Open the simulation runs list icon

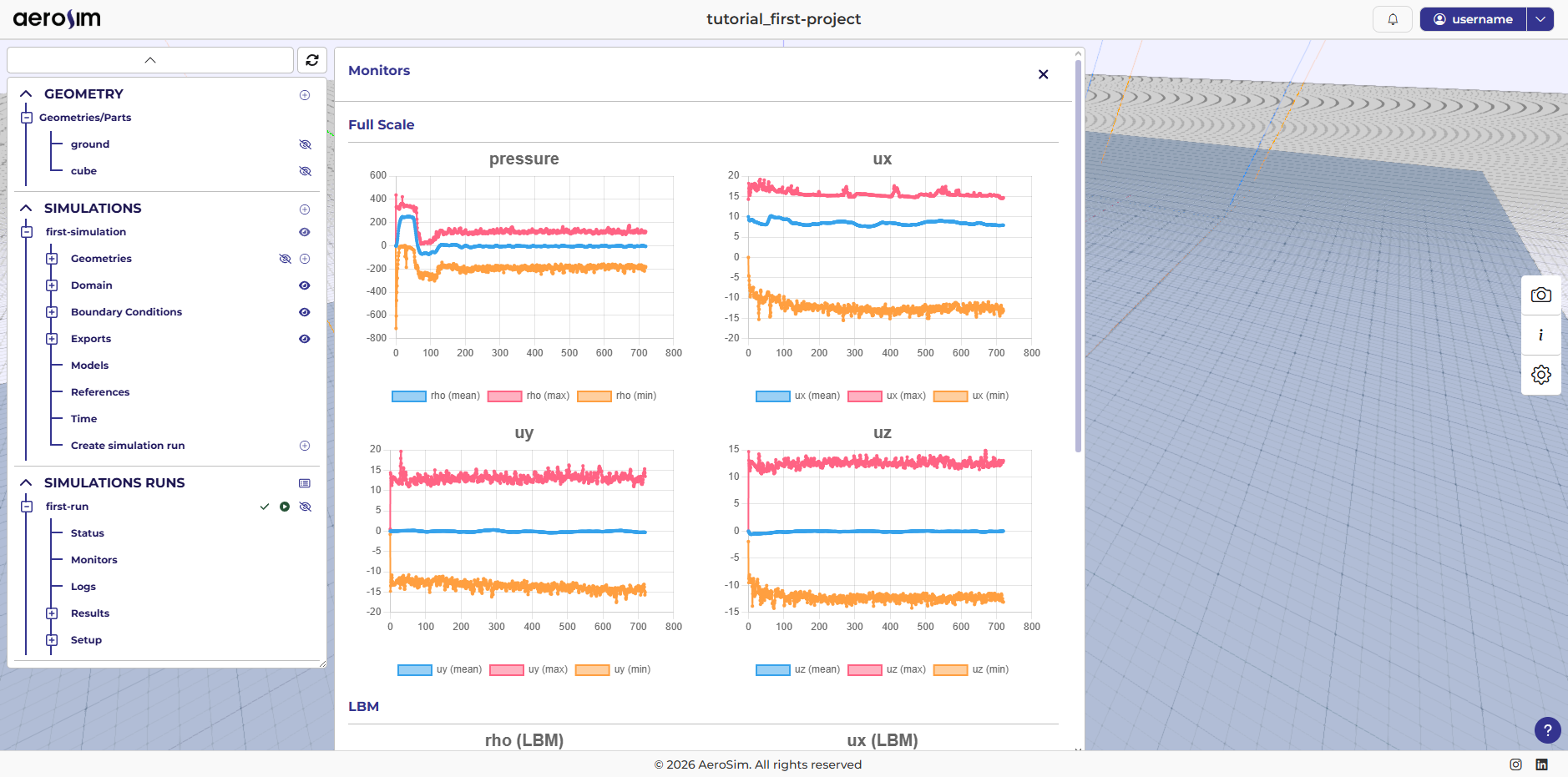point(305,483)
